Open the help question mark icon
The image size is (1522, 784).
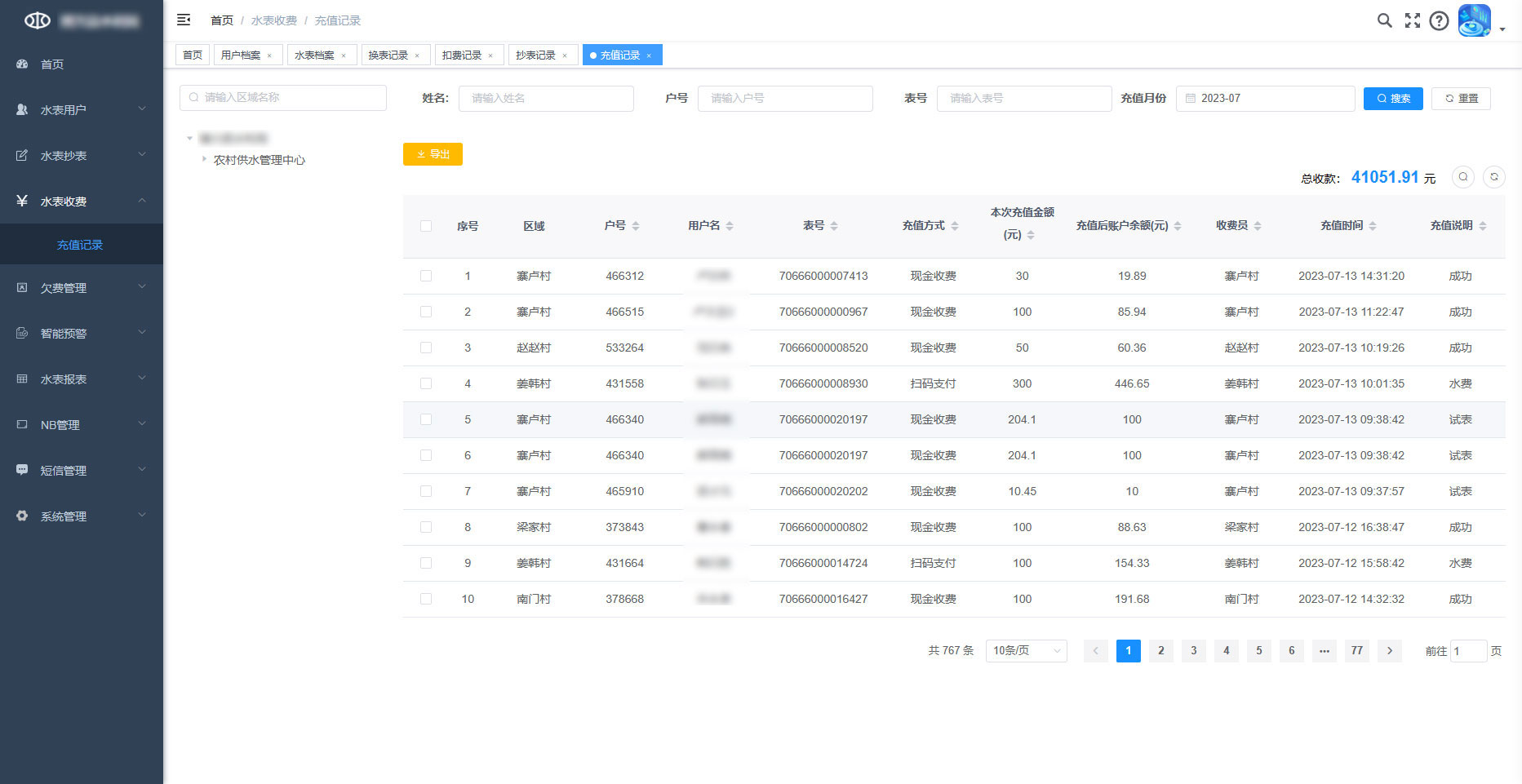[x=1439, y=20]
